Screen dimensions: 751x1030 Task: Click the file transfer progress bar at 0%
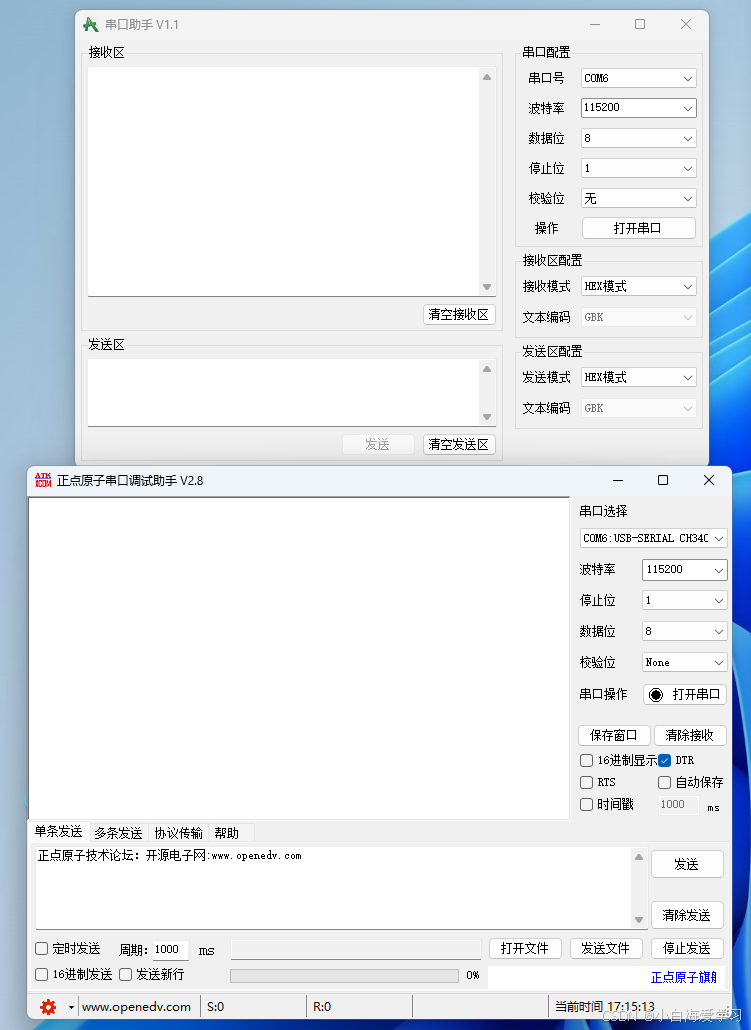pos(344,975)
